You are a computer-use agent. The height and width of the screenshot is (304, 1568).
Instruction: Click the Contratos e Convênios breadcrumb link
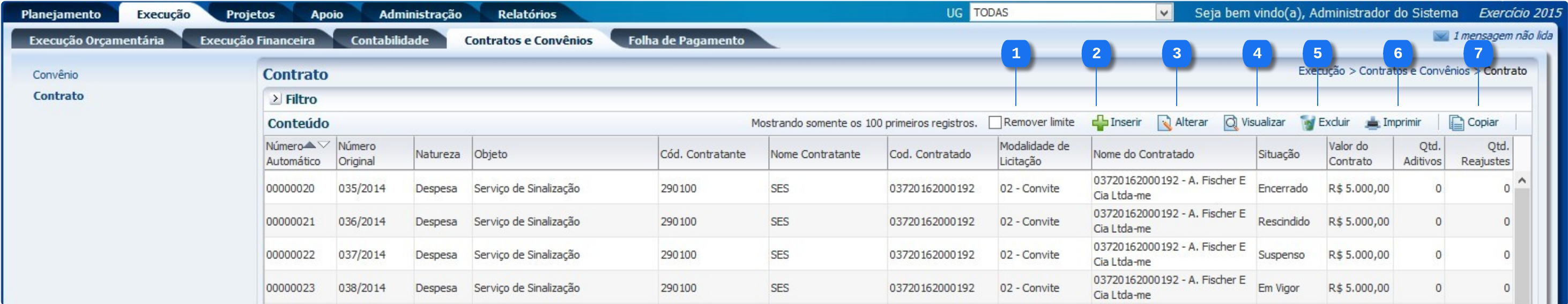[x=1414, y=71]
